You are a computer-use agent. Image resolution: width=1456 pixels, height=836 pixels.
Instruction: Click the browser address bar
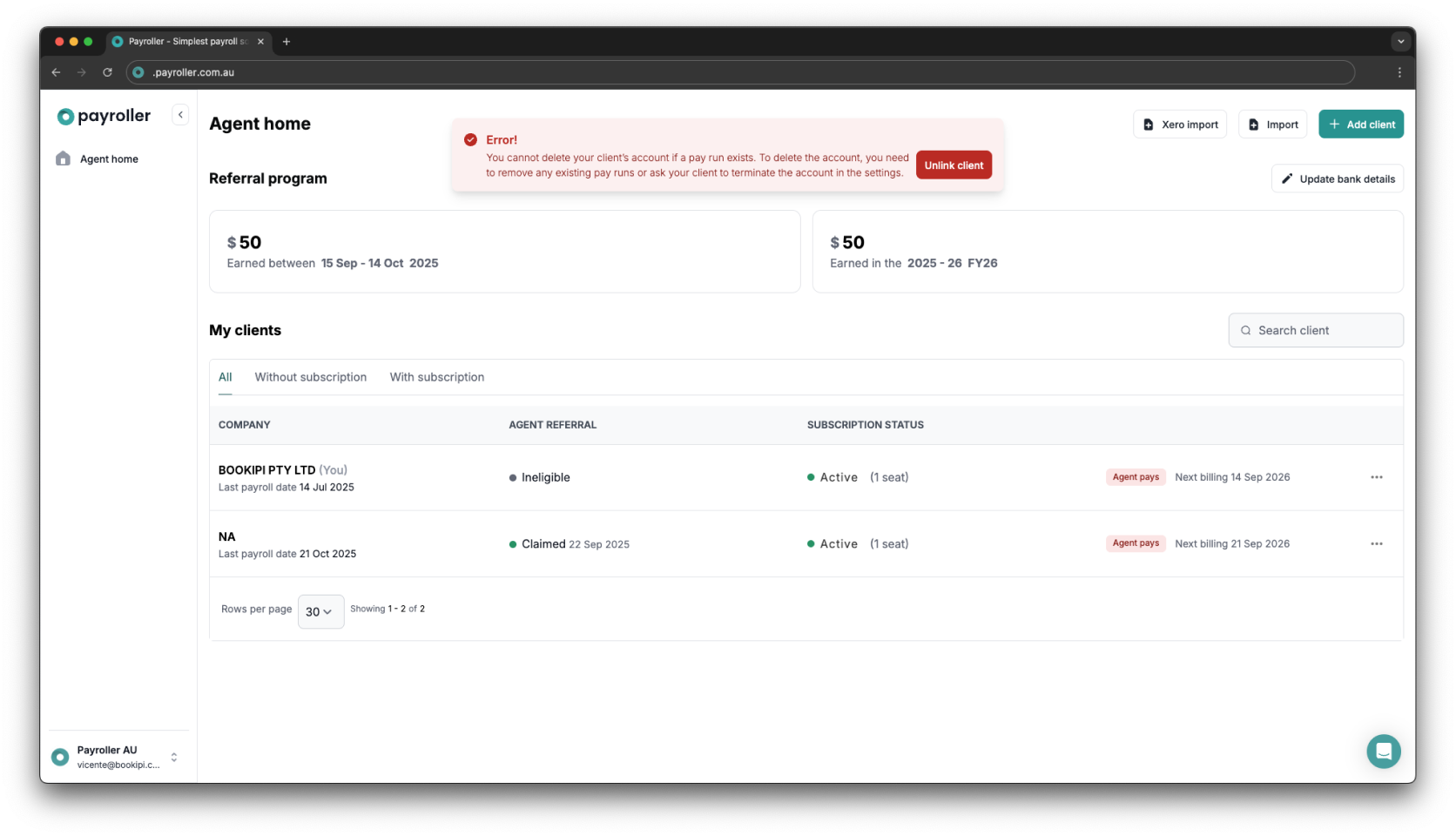click(x=740, y=72)
